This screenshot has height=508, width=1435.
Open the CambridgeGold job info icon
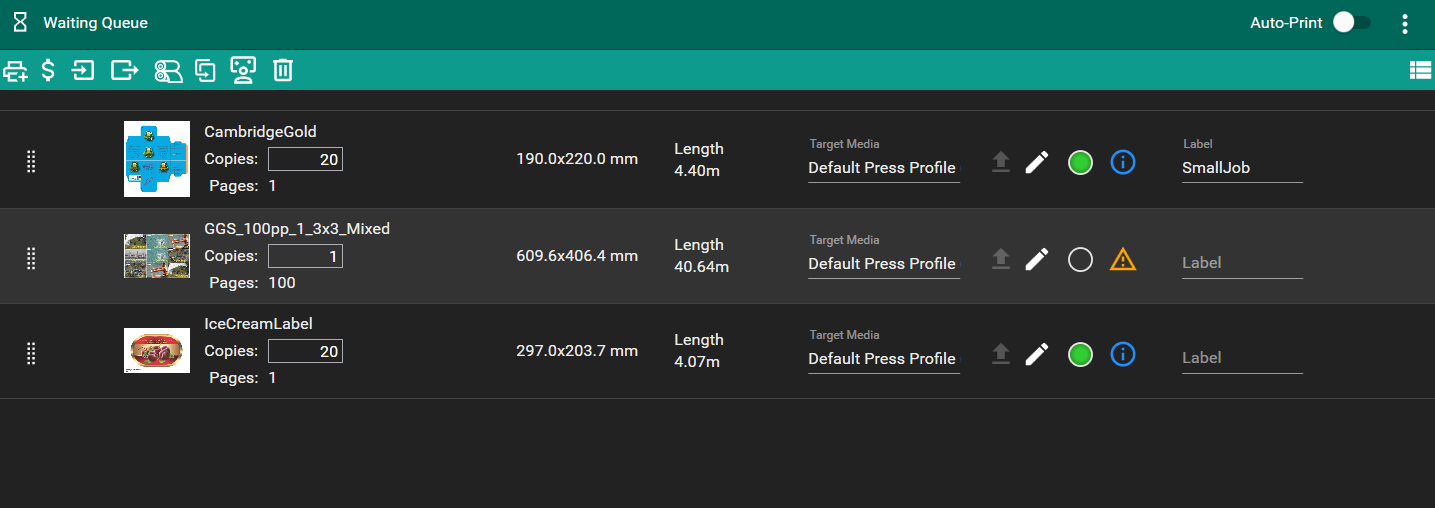[x=1123, y=162]
